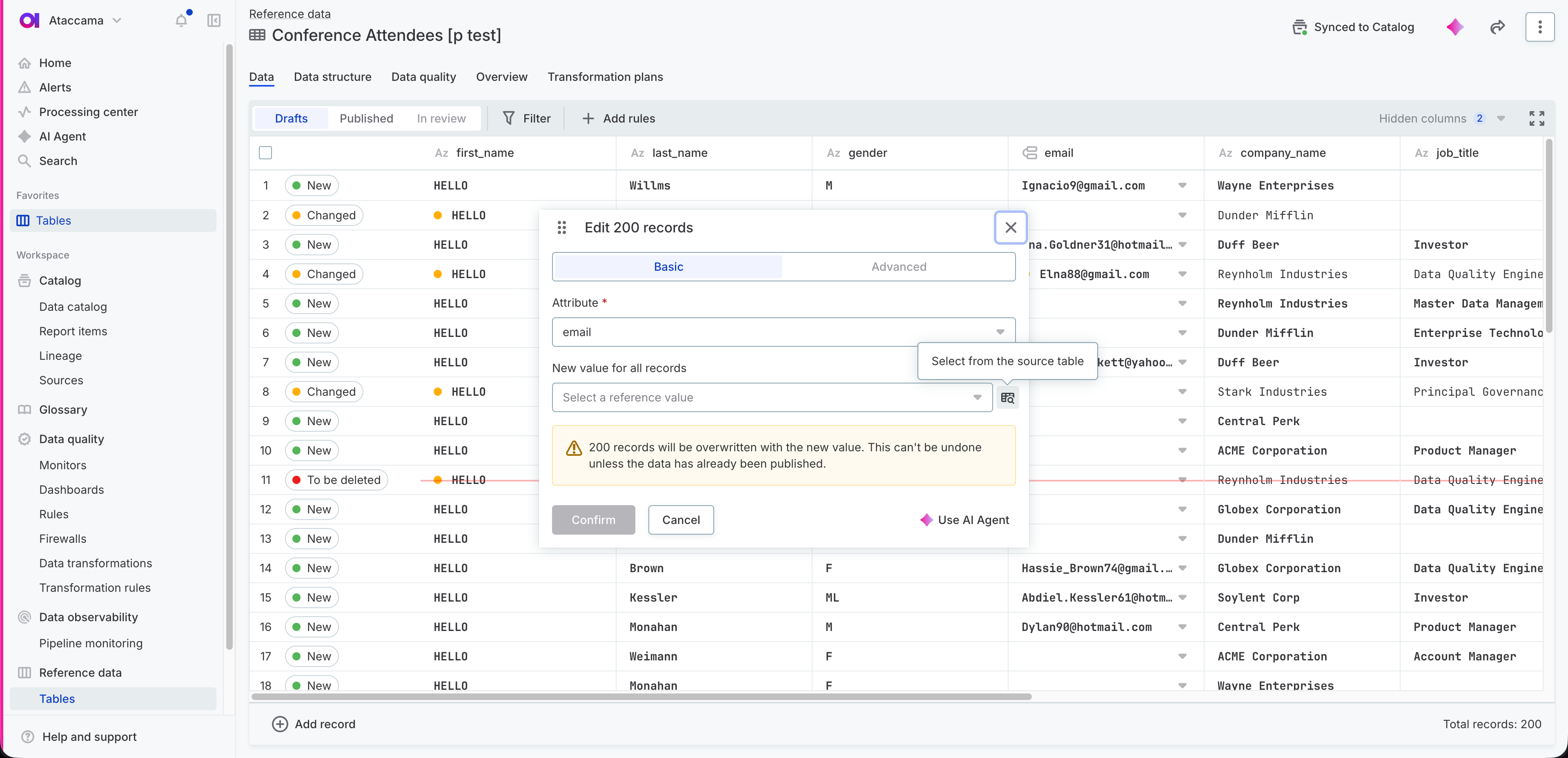Click the pink AI diamond icon in header
Image resolution: width=1568 pixels, height=758 pixels.
(x=1455, y=27)
